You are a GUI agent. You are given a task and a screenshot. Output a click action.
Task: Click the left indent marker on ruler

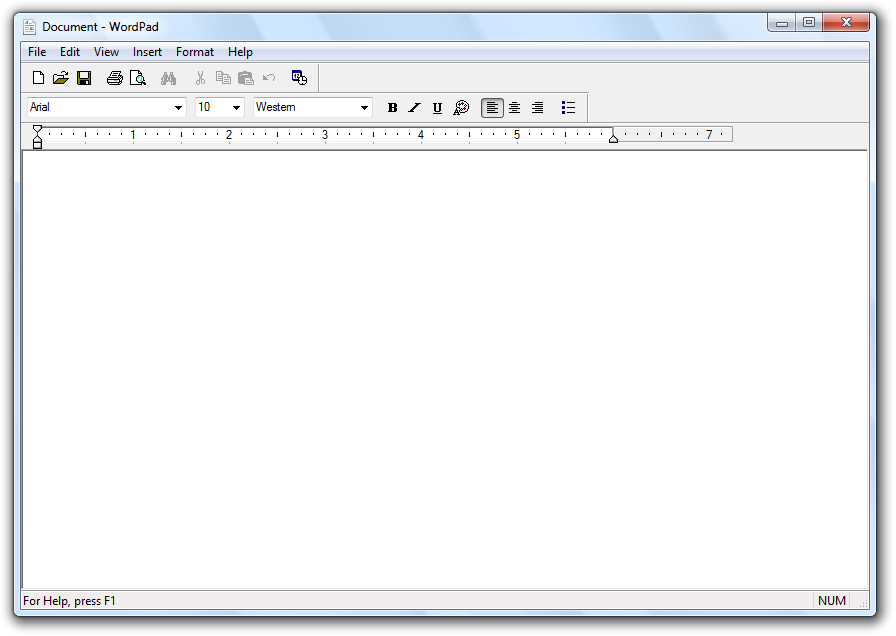[x=37, y=142]
